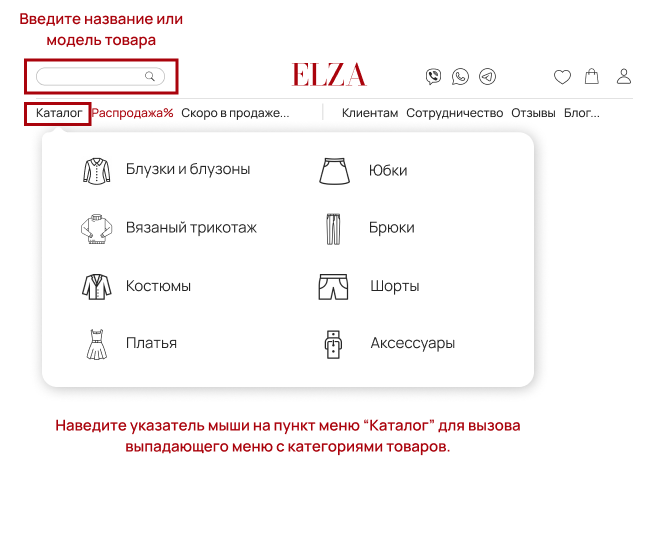Open shopping bag cart icon
The height and width of the screenshot is (537, 659).
click(x=592, y=76)
